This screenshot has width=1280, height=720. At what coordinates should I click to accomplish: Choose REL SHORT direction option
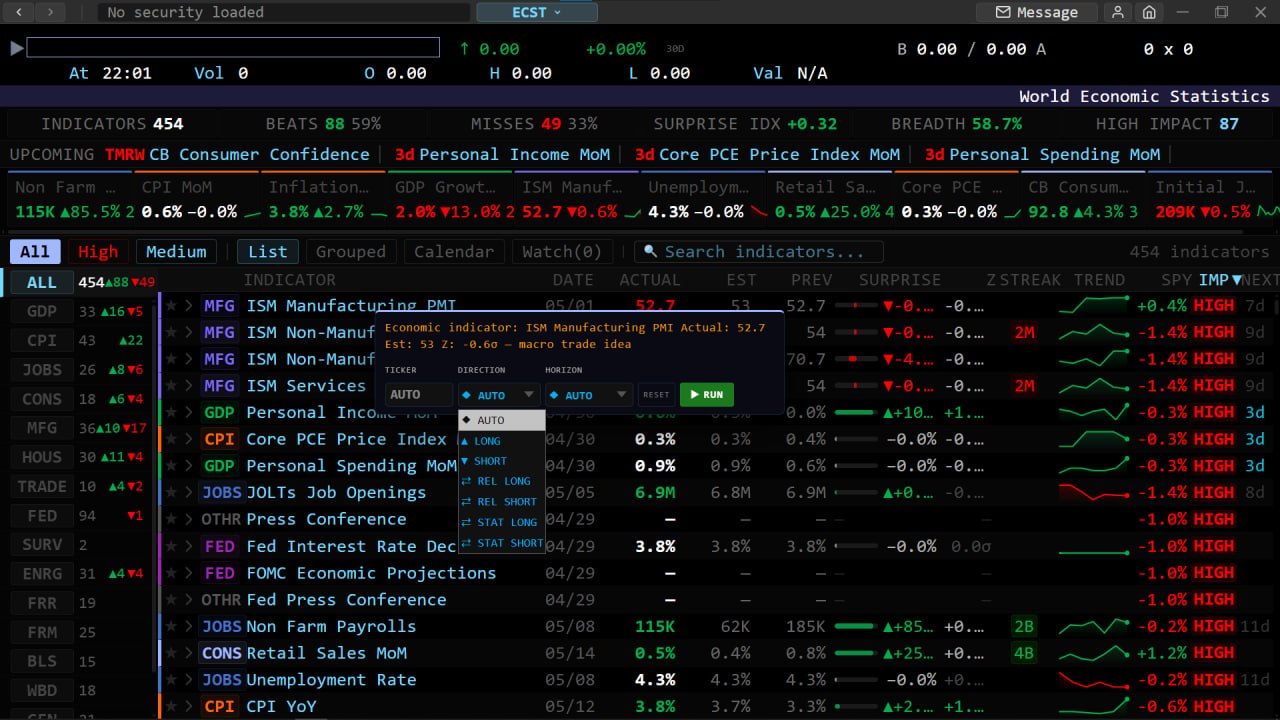pos(502,502)
